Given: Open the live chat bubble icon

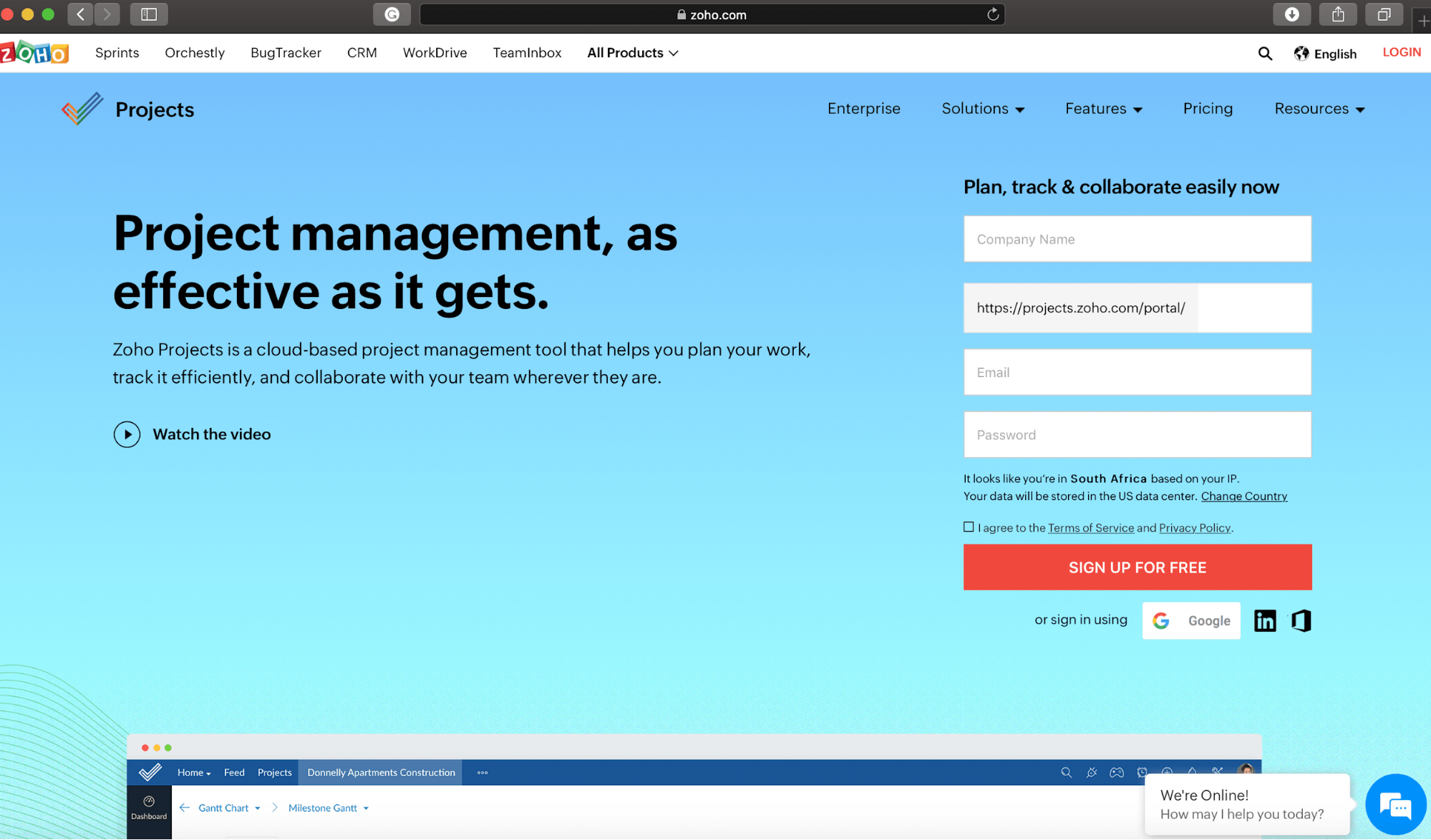Looking at the screenshot, I should tap(1395, 806).
